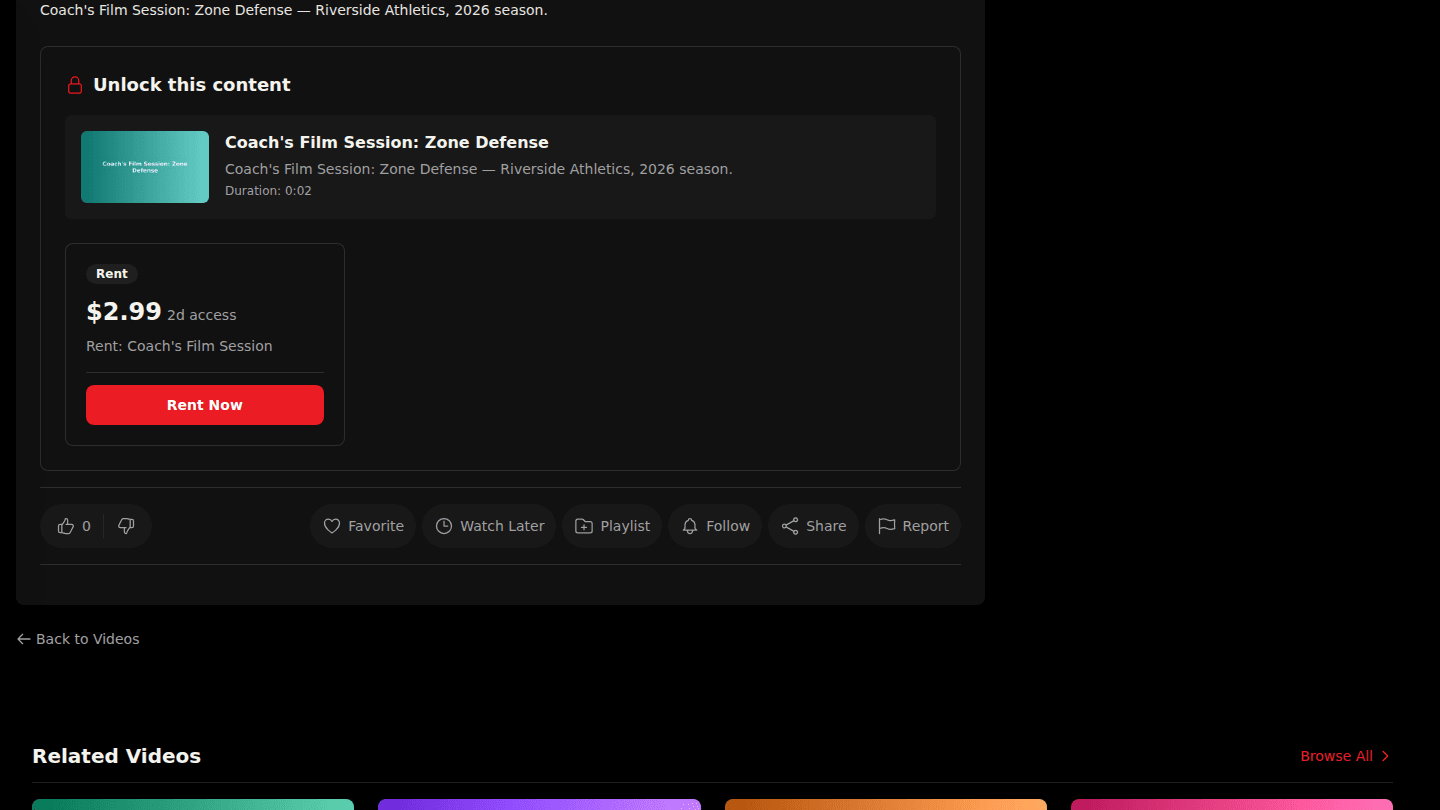Click the Related Videos heading
The image size is (1440, 810).
(116, 756)
